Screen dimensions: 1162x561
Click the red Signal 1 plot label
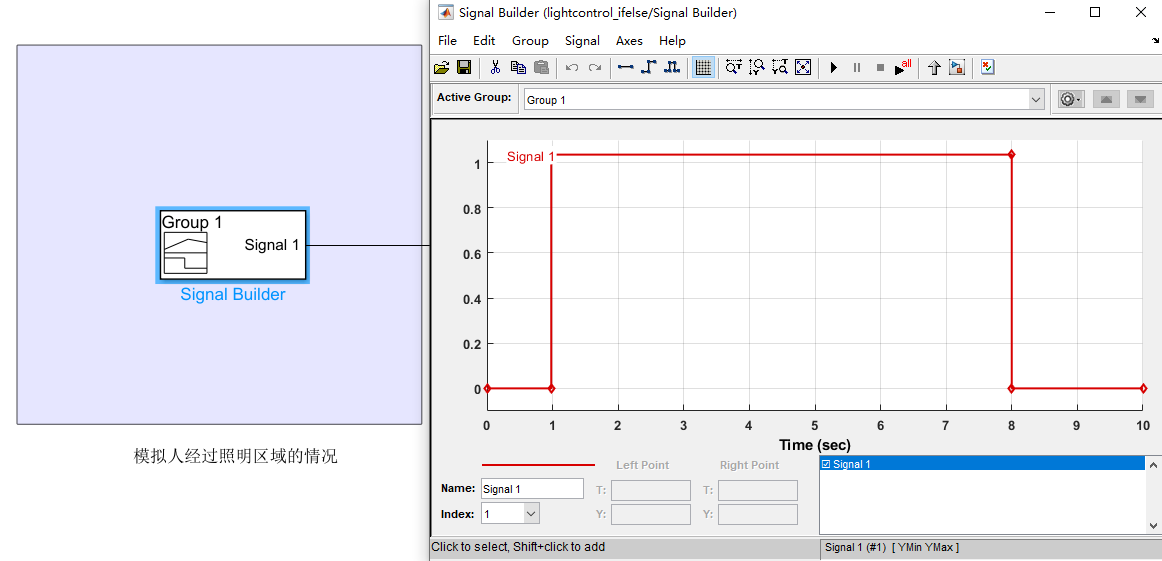coord(530,156)
